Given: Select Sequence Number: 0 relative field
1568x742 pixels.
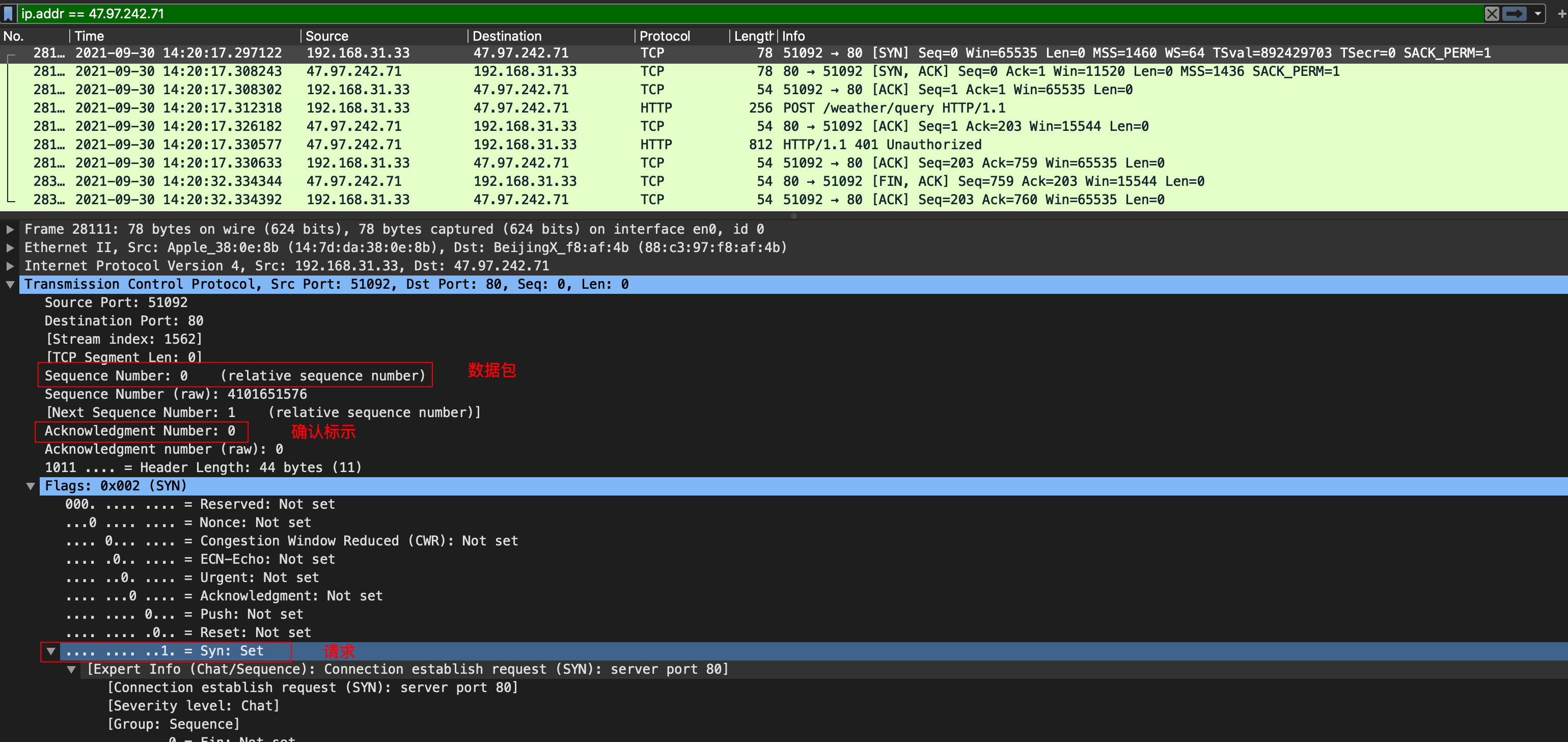Looking at the screenshot, I should [x=235, y=375].
